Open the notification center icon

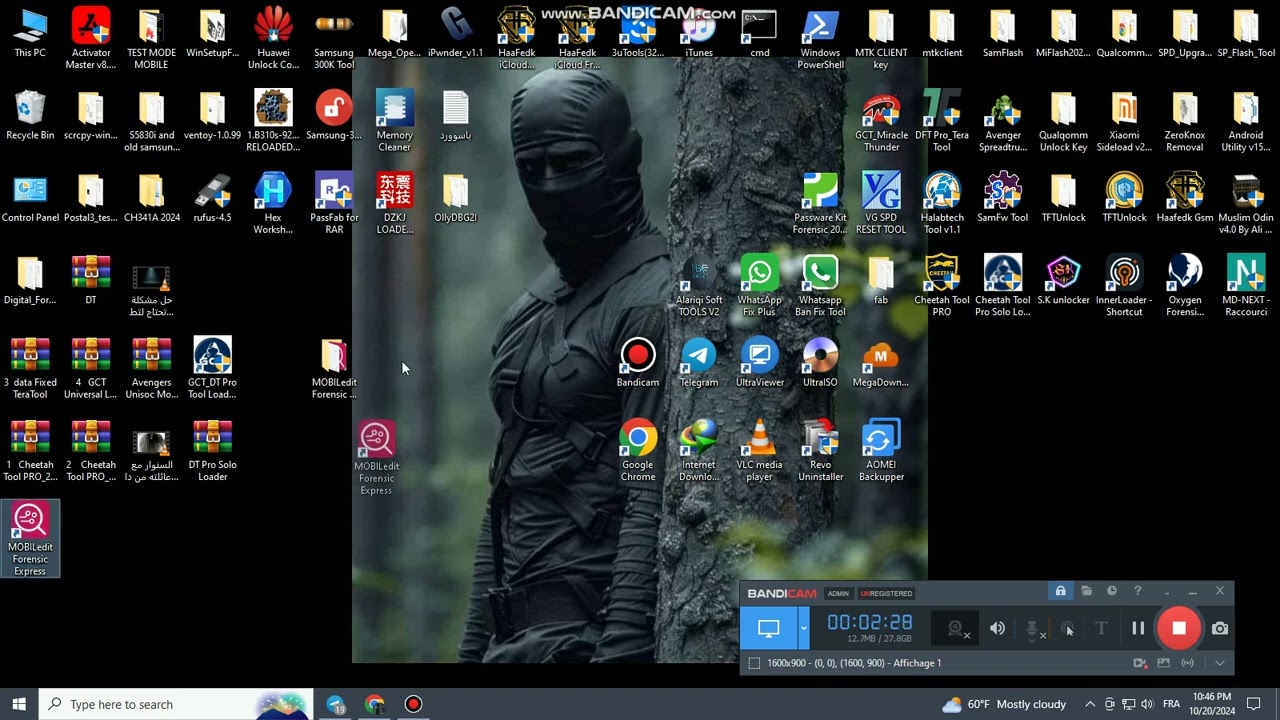[x=1254, y=704]
